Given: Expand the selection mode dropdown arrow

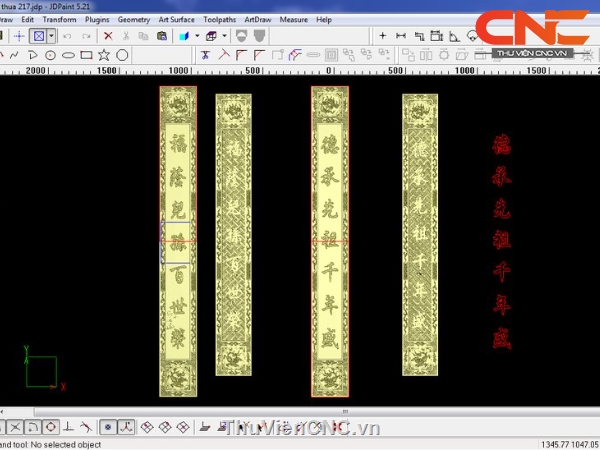Looking at the screenshot, I should click(51, 36).
